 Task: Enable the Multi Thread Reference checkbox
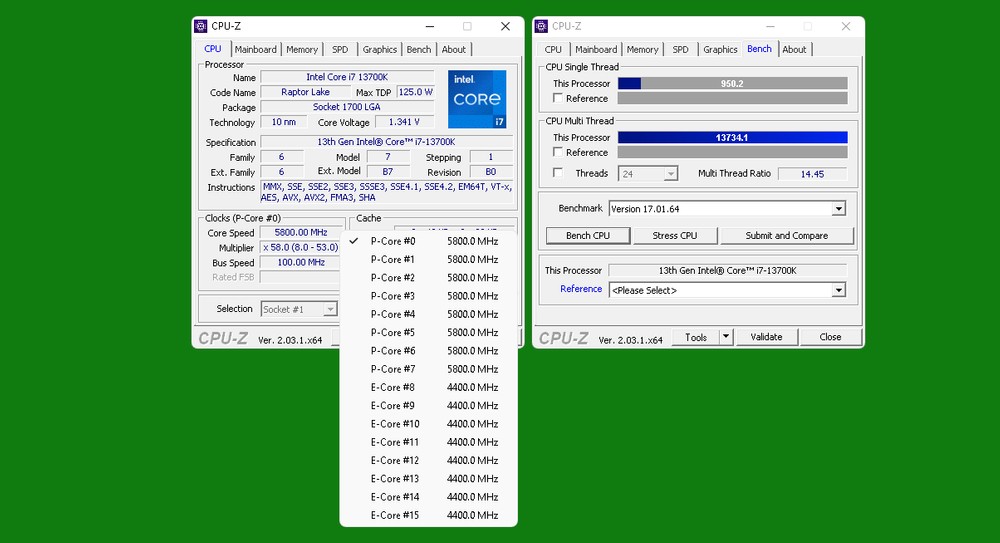pyautogui.click(x=558, y=152)
